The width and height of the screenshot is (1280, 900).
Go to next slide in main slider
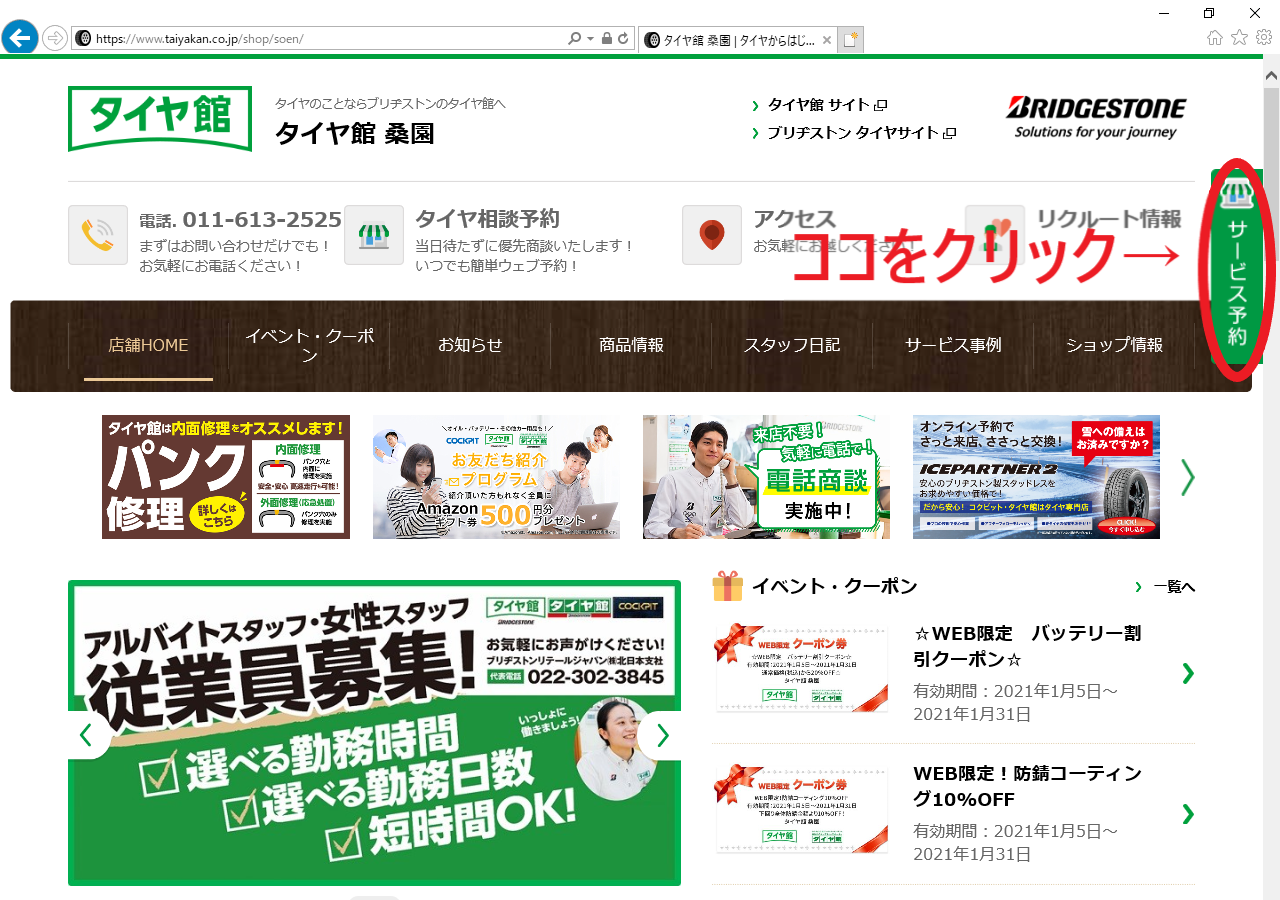pos(661,735)
